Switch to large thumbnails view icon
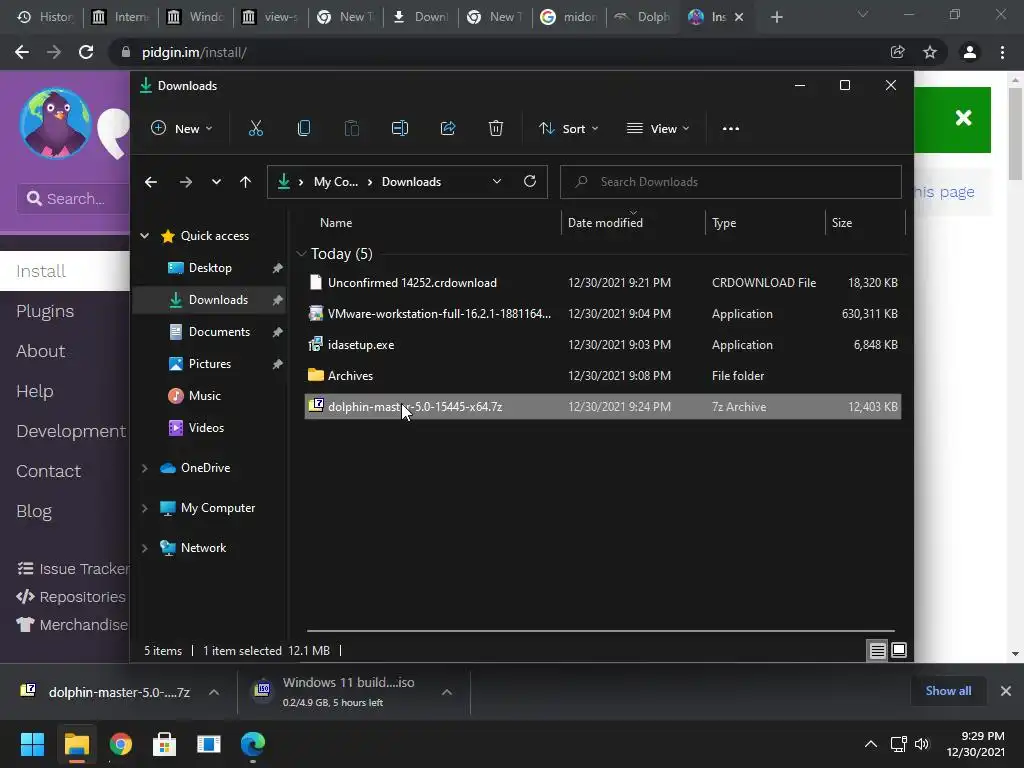 pos(899,650)
